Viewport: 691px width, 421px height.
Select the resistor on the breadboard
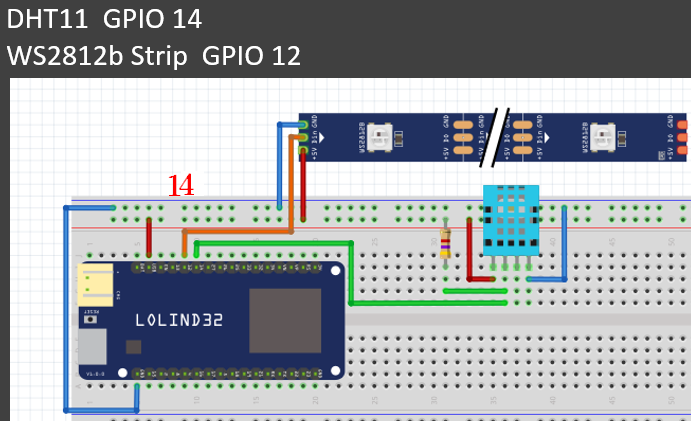point(445,242)
